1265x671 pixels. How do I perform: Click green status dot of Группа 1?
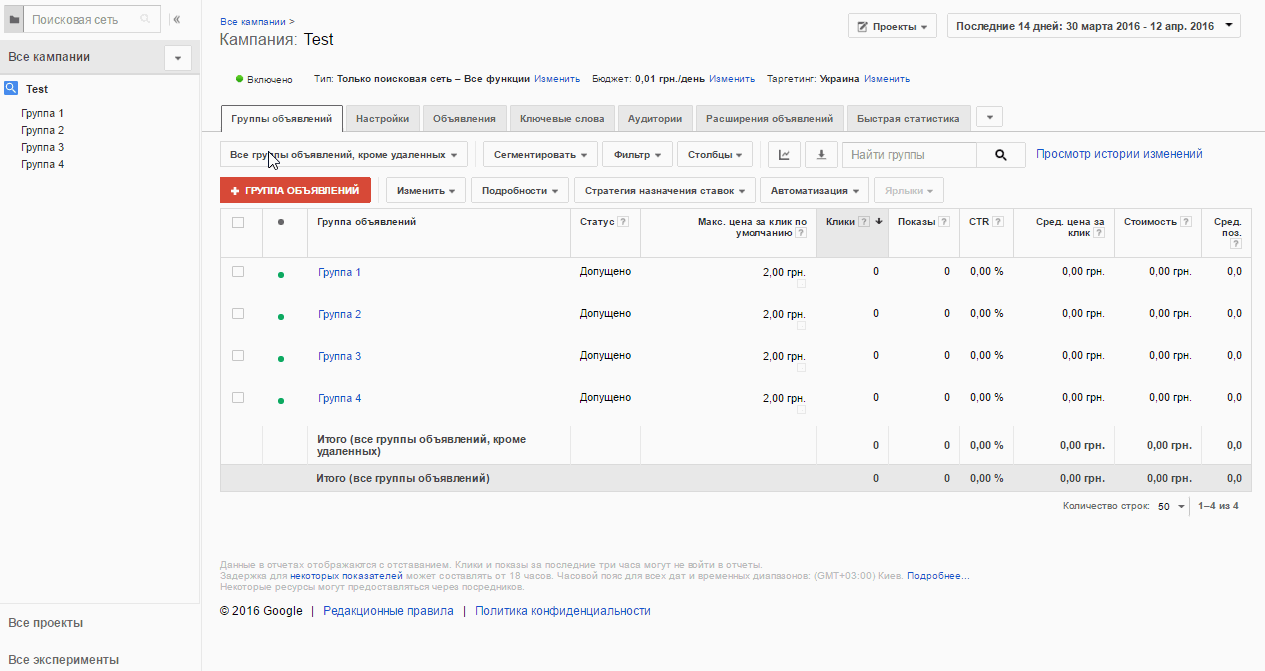click(x=281, y=274)
